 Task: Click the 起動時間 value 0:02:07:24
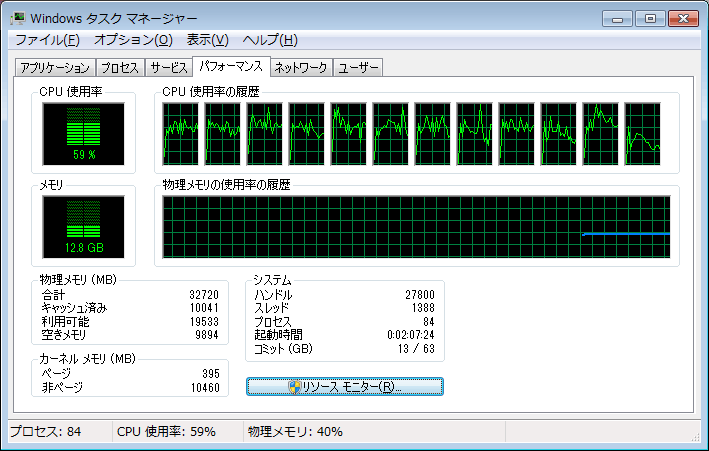[x=411, y=335]
